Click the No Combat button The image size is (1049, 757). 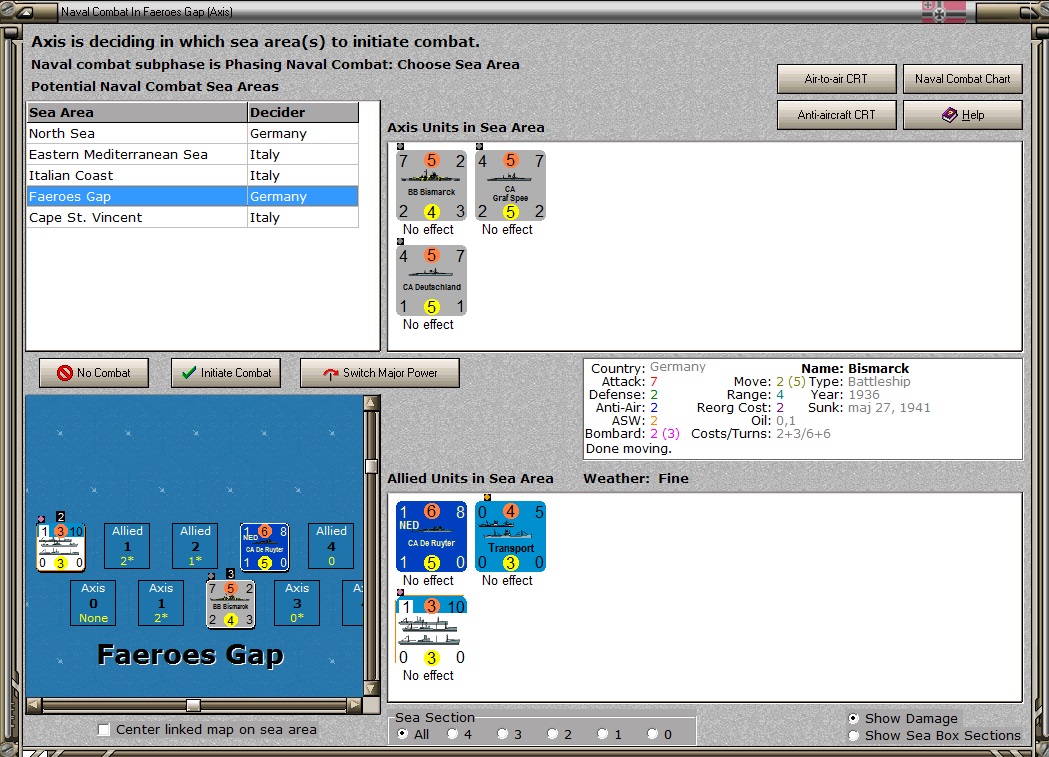(94, 373)
